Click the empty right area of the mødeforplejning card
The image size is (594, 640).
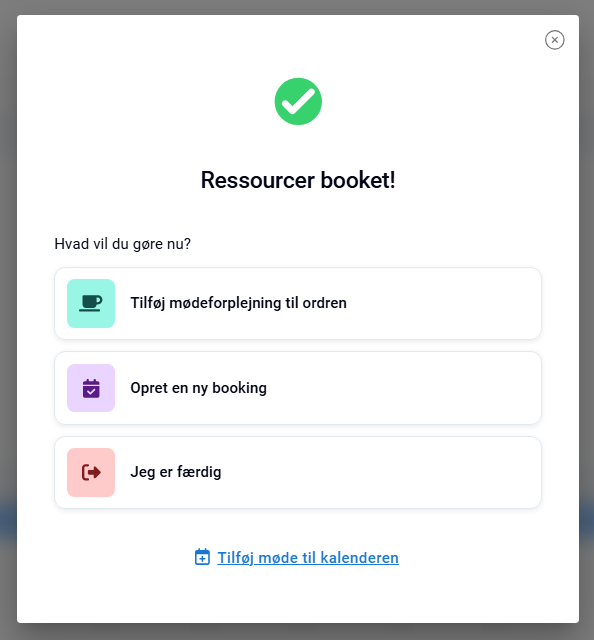[x=445, y=303]
